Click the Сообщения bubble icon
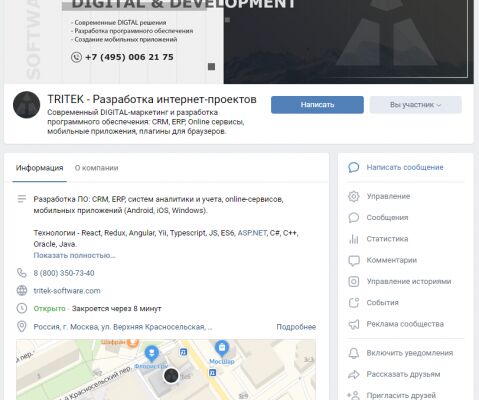This screenshot has height=400, width=479. tap(354, 218)
